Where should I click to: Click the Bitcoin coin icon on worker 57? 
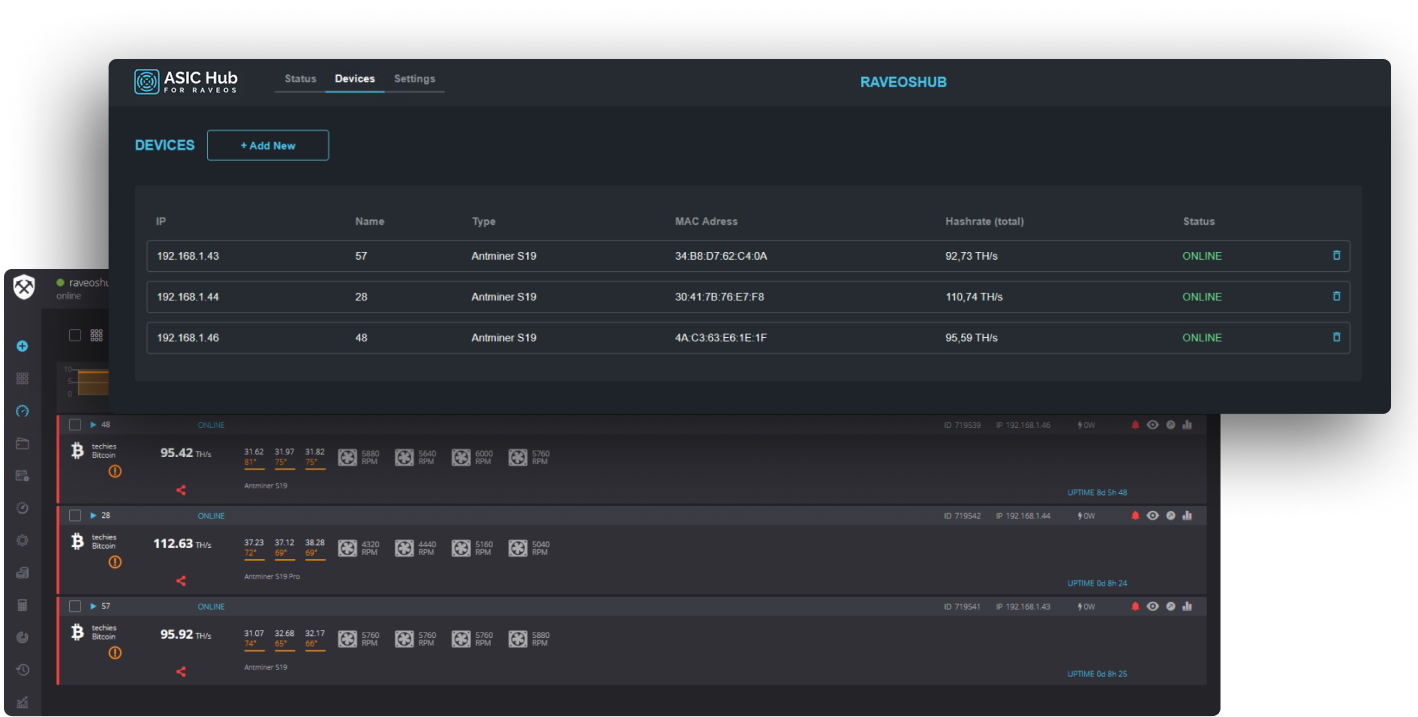pyautogui.click(x=77, y=632)
